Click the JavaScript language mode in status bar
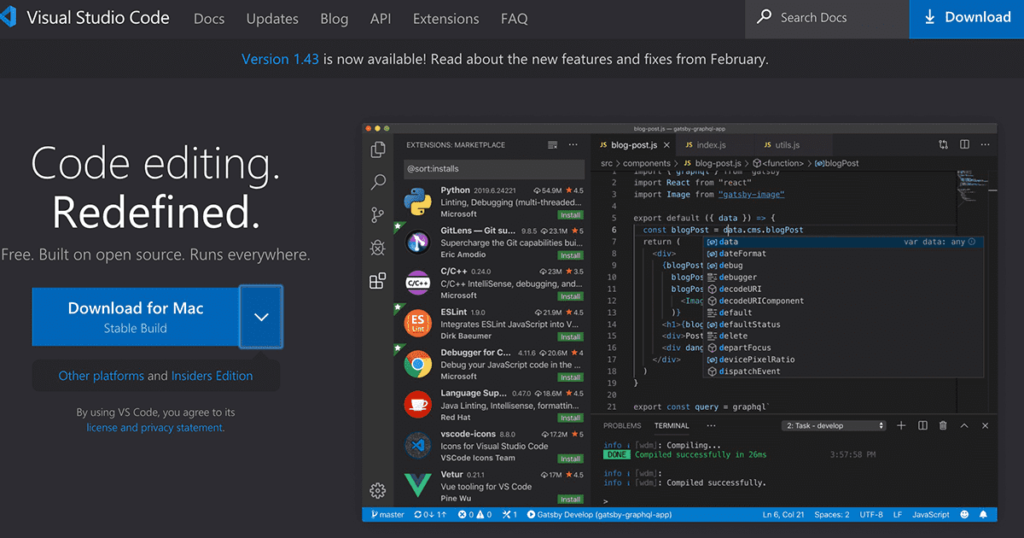Image resolution: width=1024 pixels, height=538 pixels. tap(931, 514)
